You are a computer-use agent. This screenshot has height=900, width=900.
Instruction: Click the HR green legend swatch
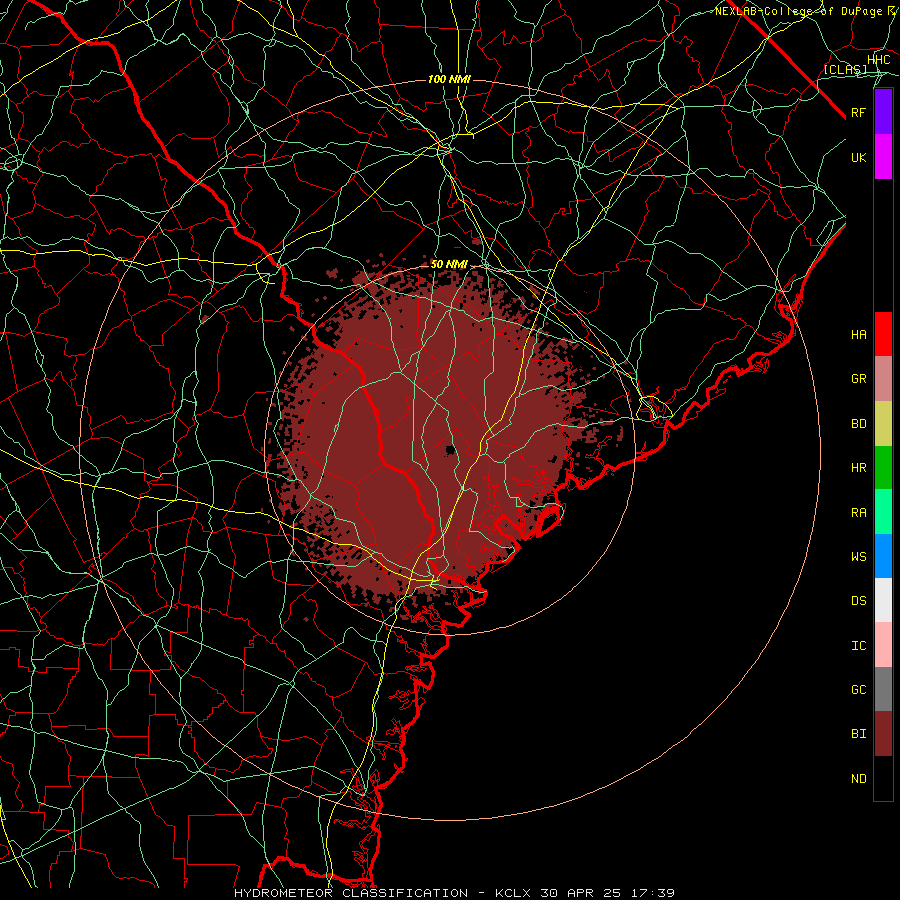(883, 468)
